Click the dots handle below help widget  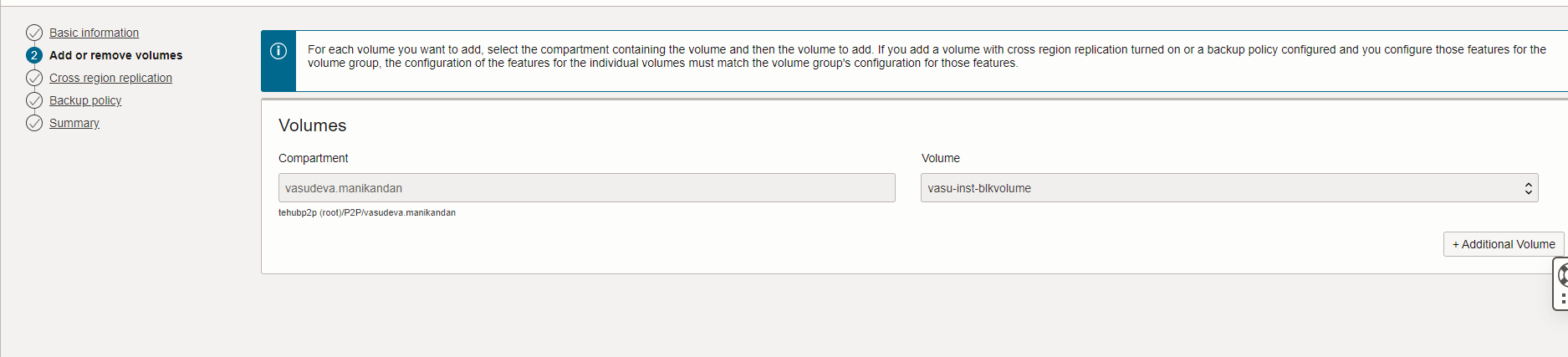pyautogui.click(x=1563, y=298)
